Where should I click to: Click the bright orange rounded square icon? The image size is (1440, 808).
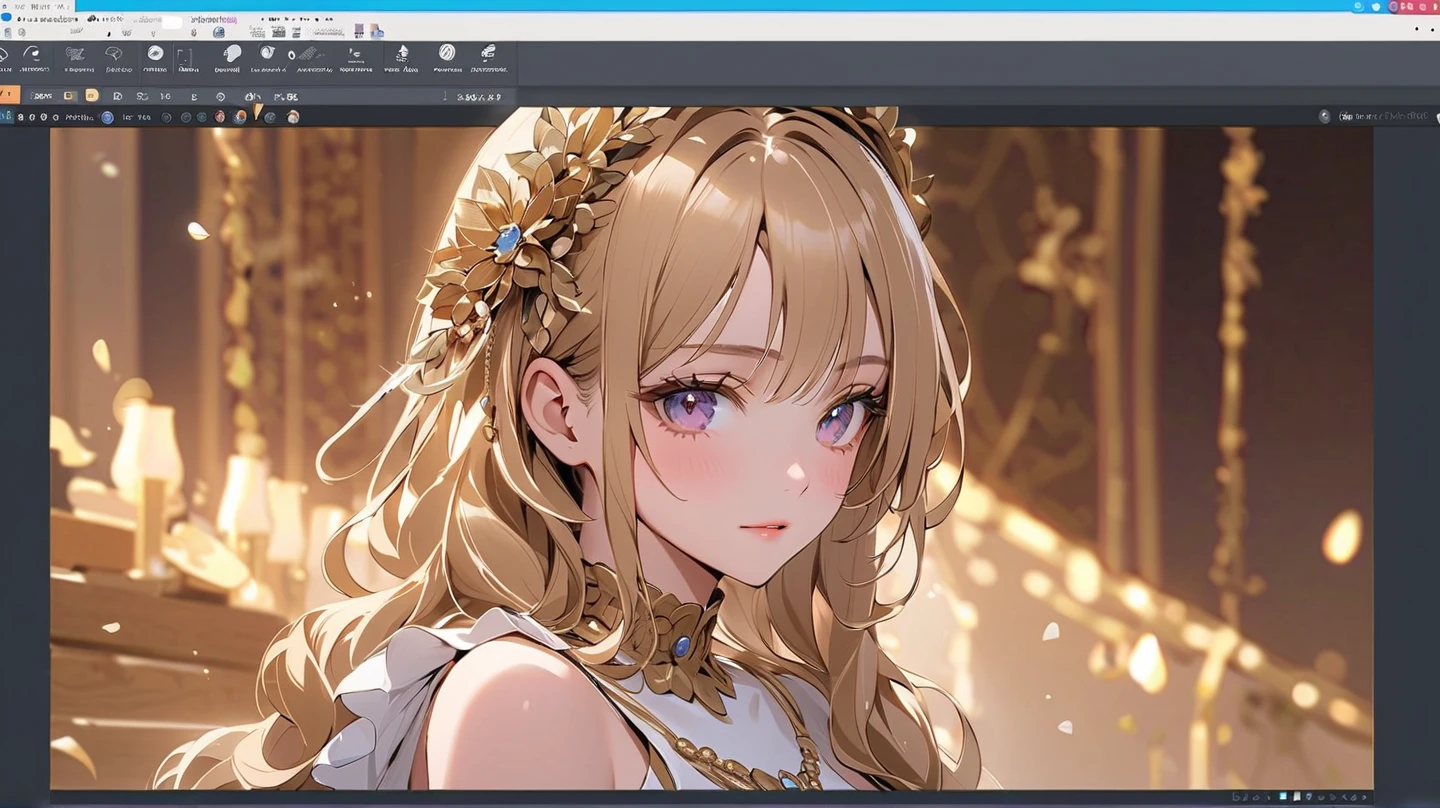click(92, 96)
